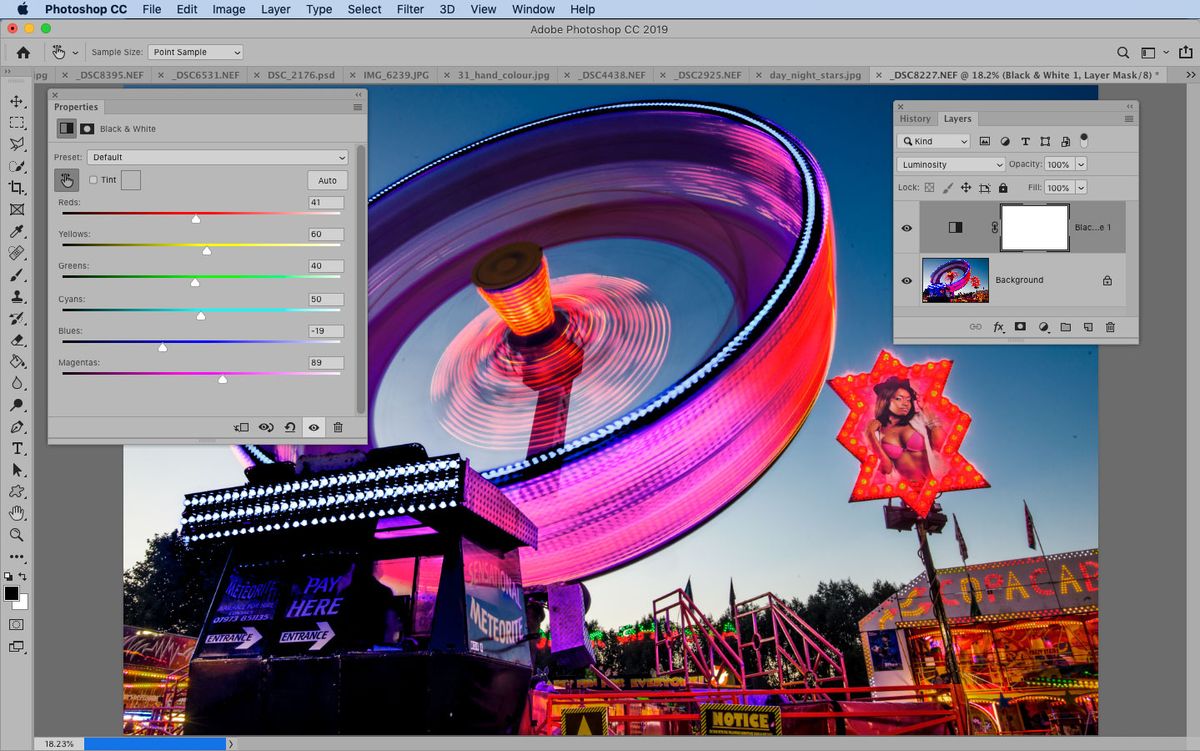The width and height of the screenshot is (1200, 751).
Task: Add a new layer mask in the Layers panel
Action: (1020, 326)
